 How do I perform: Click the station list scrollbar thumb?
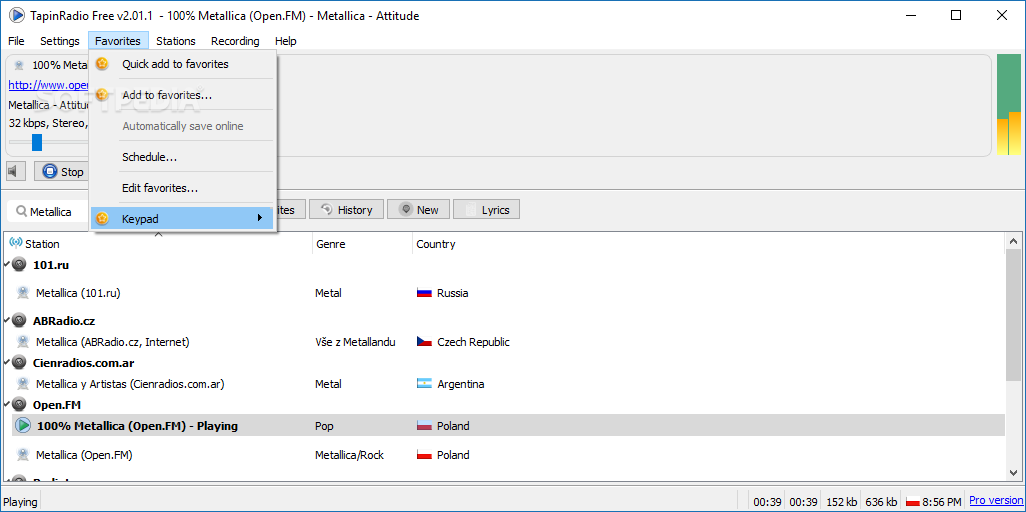(1013, 315)
